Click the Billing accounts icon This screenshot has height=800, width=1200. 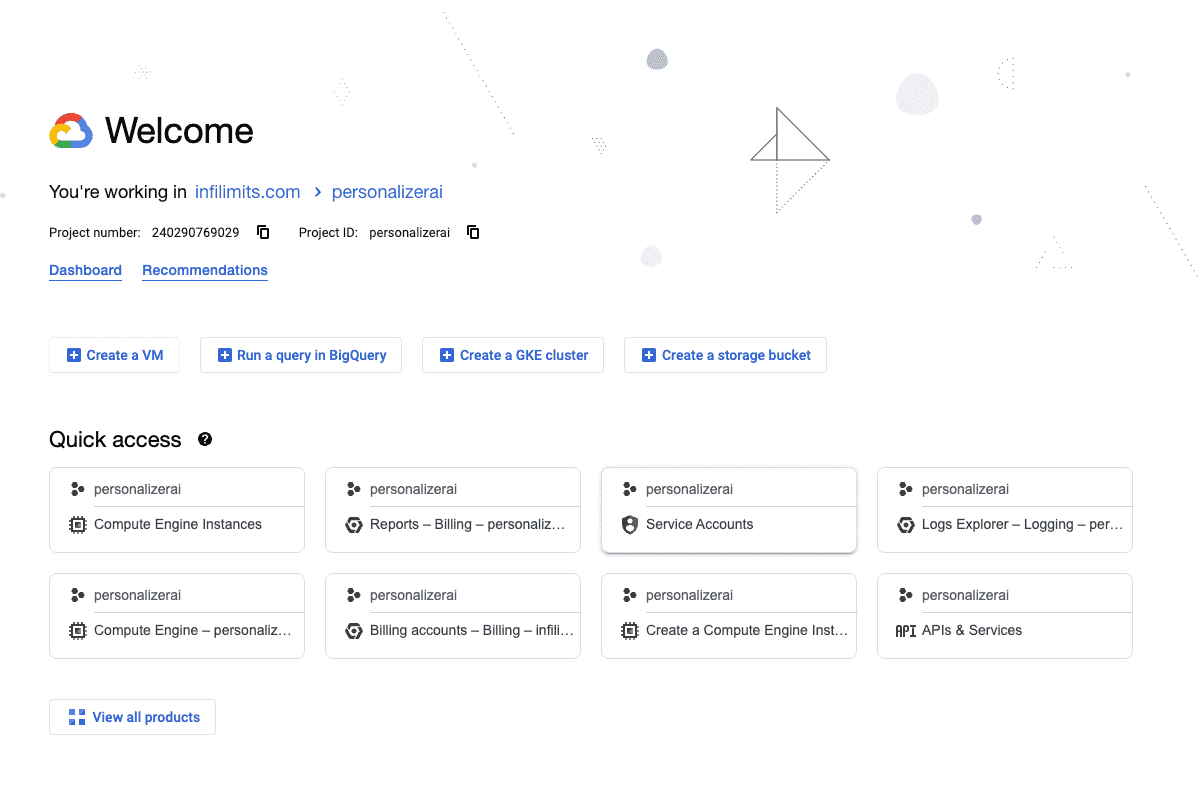(353, 630)
